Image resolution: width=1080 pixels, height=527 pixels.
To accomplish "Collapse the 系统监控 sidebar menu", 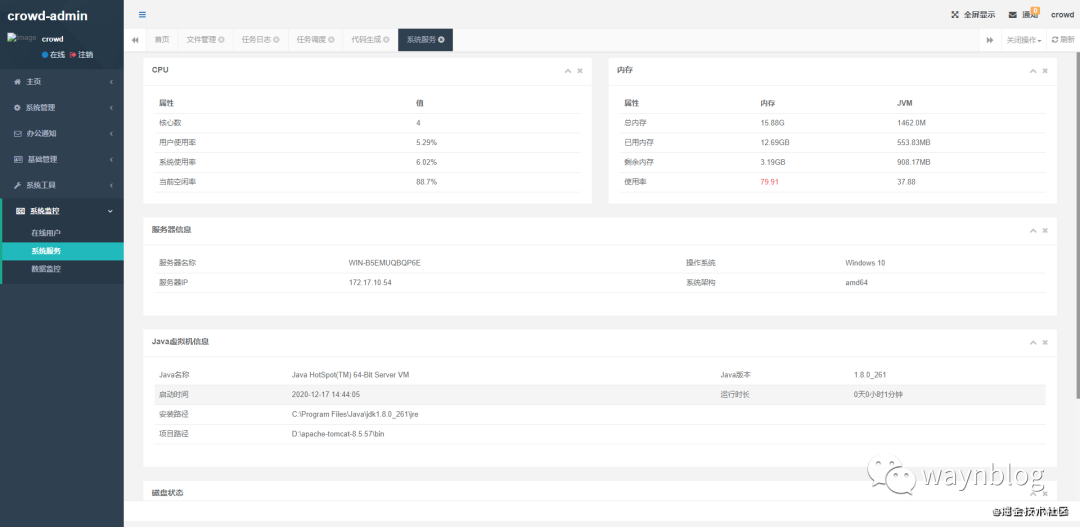I will [x=62, y=211].
